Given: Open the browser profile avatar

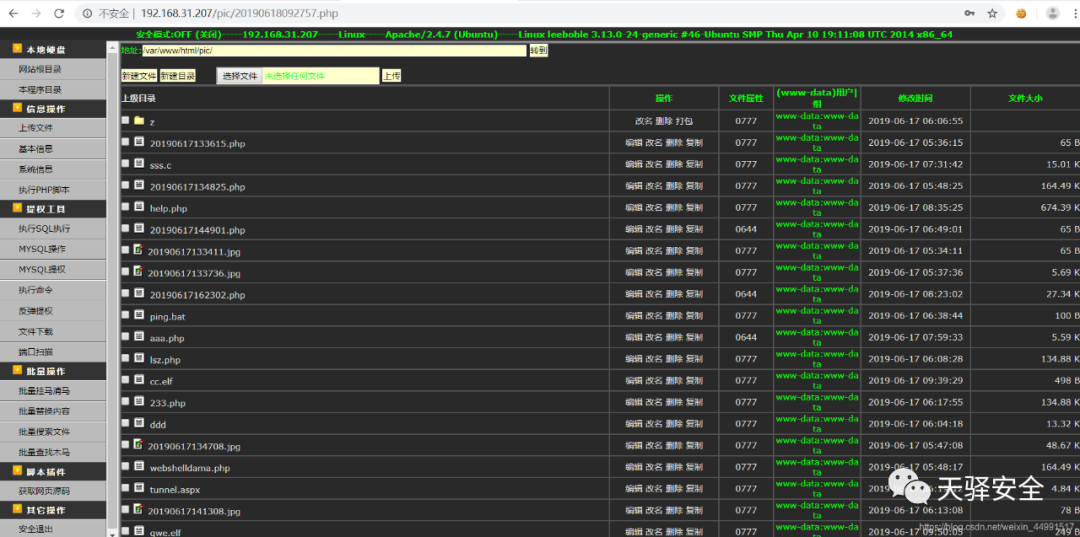Looking at the screenshot, I should [x=1052, y=13].
